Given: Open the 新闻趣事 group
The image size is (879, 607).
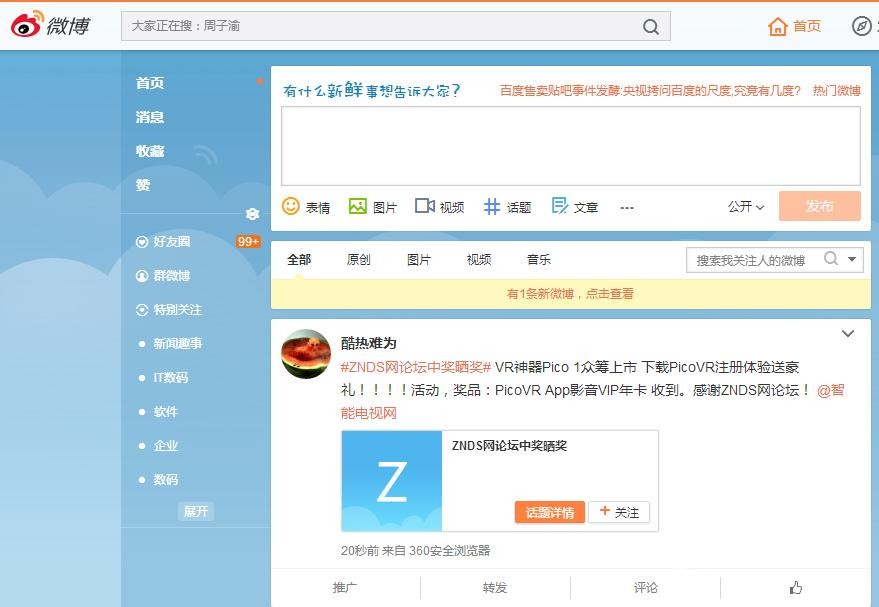Looking at the screenshot, I should click(177, 344).
